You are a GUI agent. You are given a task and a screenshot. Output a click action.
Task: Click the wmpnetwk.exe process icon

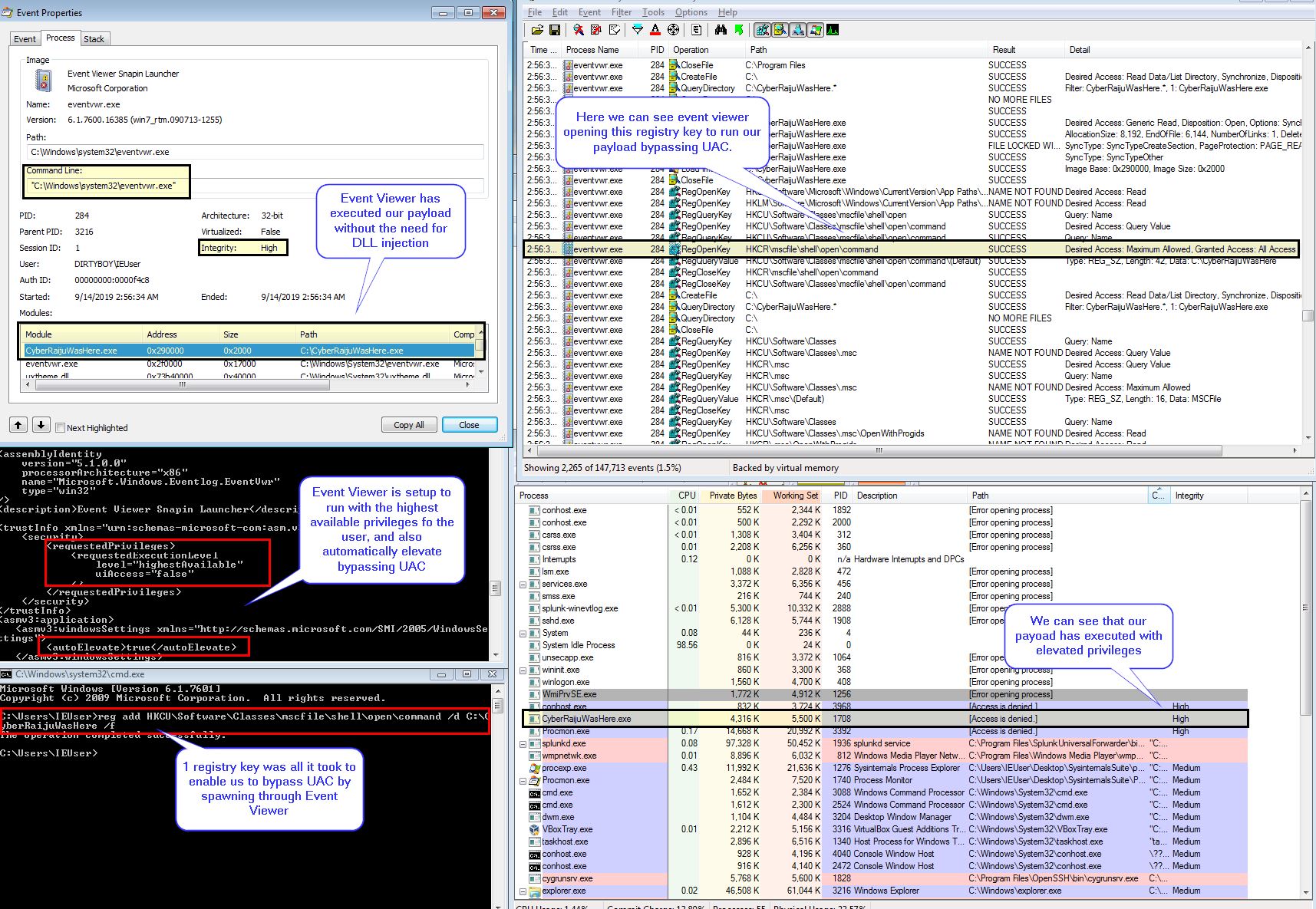[534, 756]
